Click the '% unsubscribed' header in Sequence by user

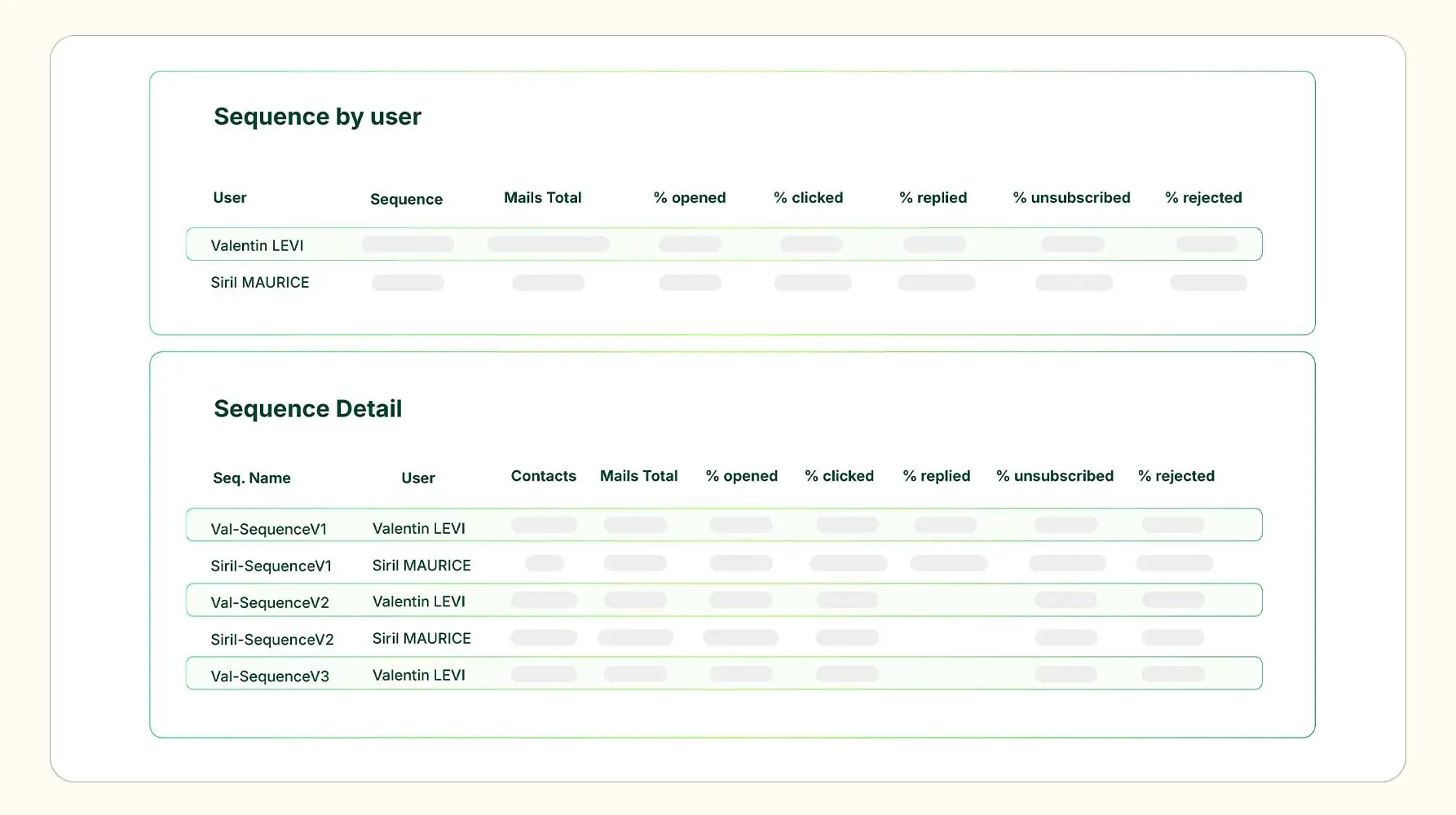pos(1071,197)
